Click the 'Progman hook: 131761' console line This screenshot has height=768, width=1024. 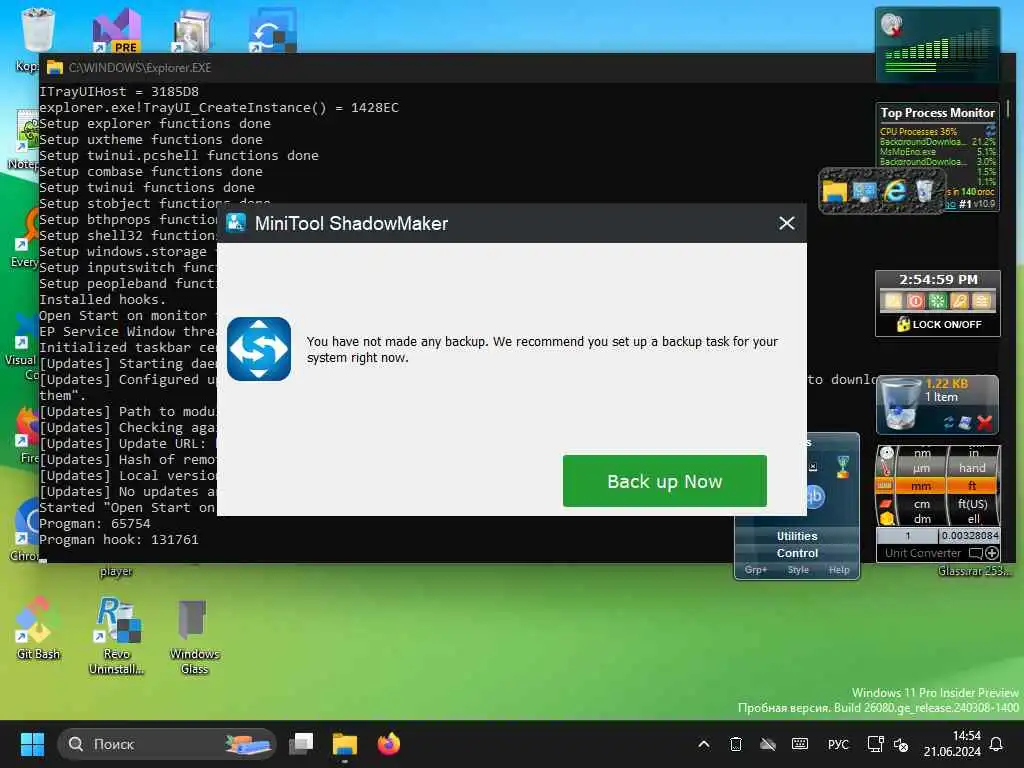118,539
